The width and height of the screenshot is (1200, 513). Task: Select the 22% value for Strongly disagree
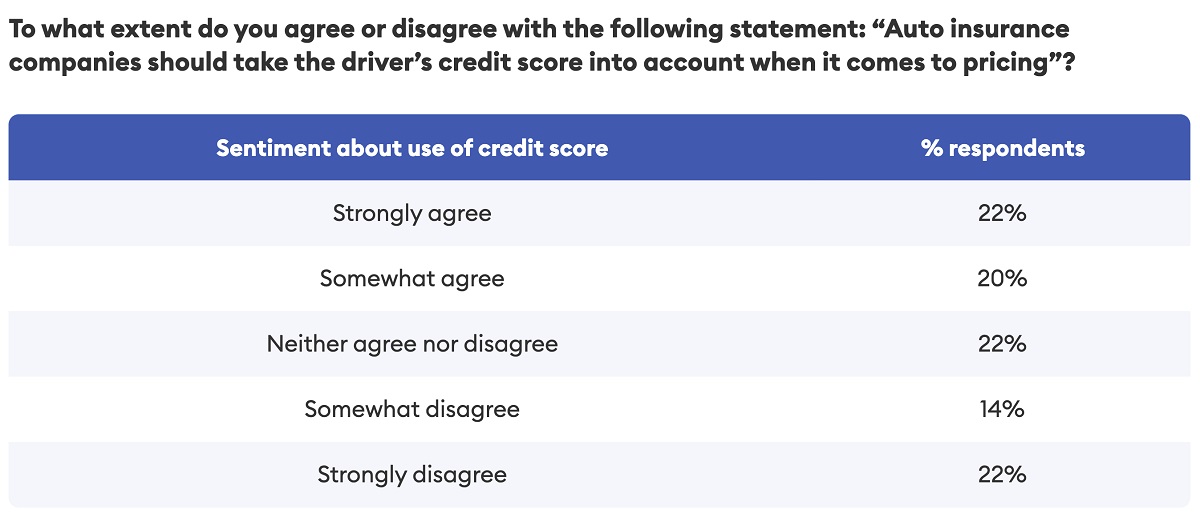tap(1002, 474)
